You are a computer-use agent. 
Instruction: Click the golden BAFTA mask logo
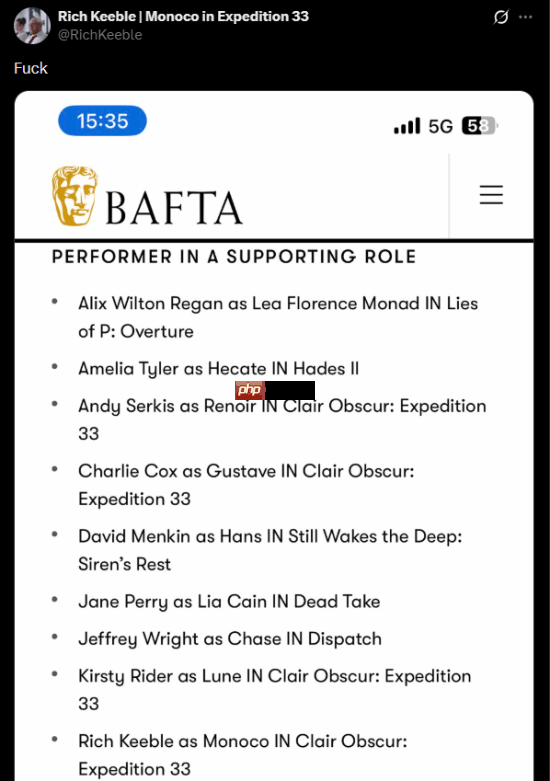point(75,196)
